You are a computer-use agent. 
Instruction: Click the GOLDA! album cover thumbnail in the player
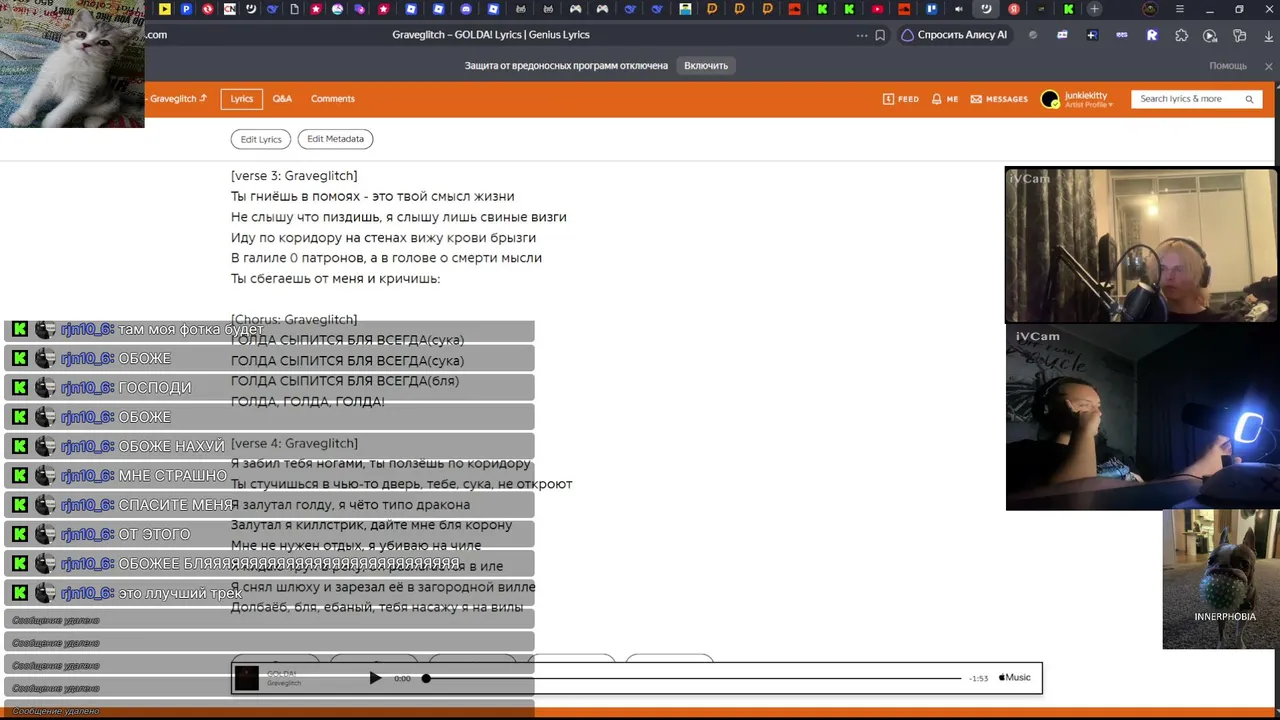coord(247,678)
